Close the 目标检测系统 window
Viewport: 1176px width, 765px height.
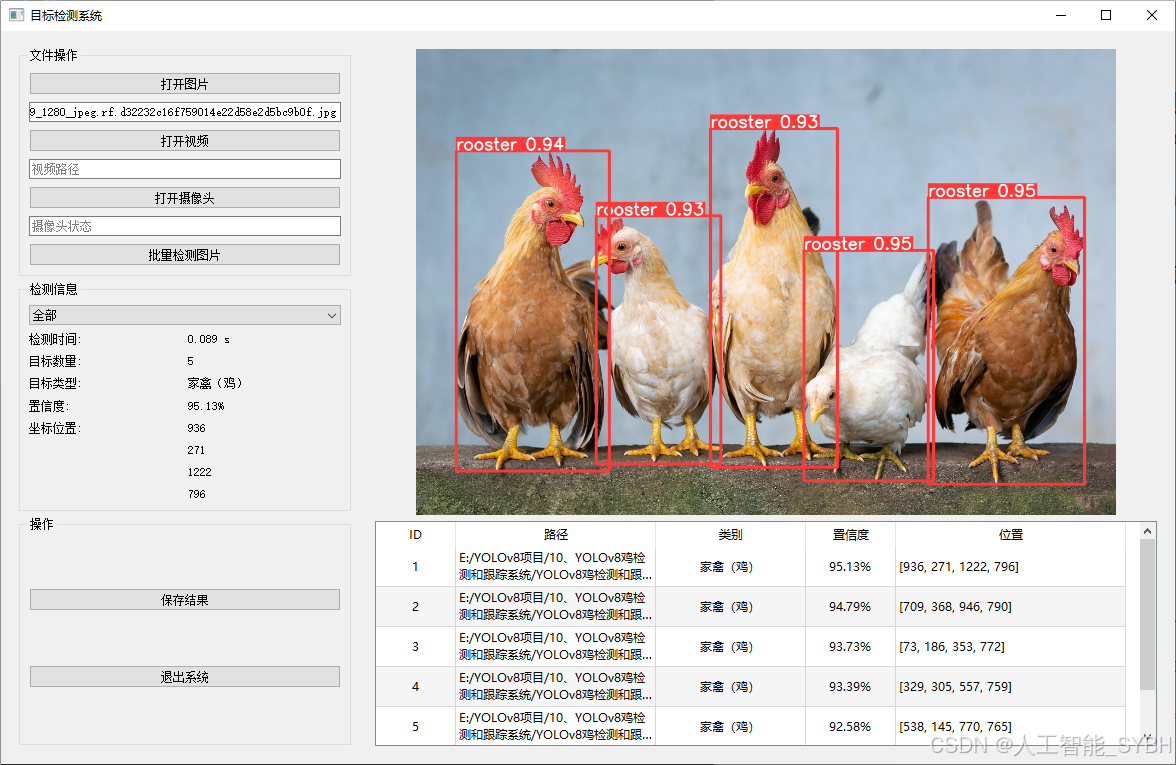[1152, 15]
